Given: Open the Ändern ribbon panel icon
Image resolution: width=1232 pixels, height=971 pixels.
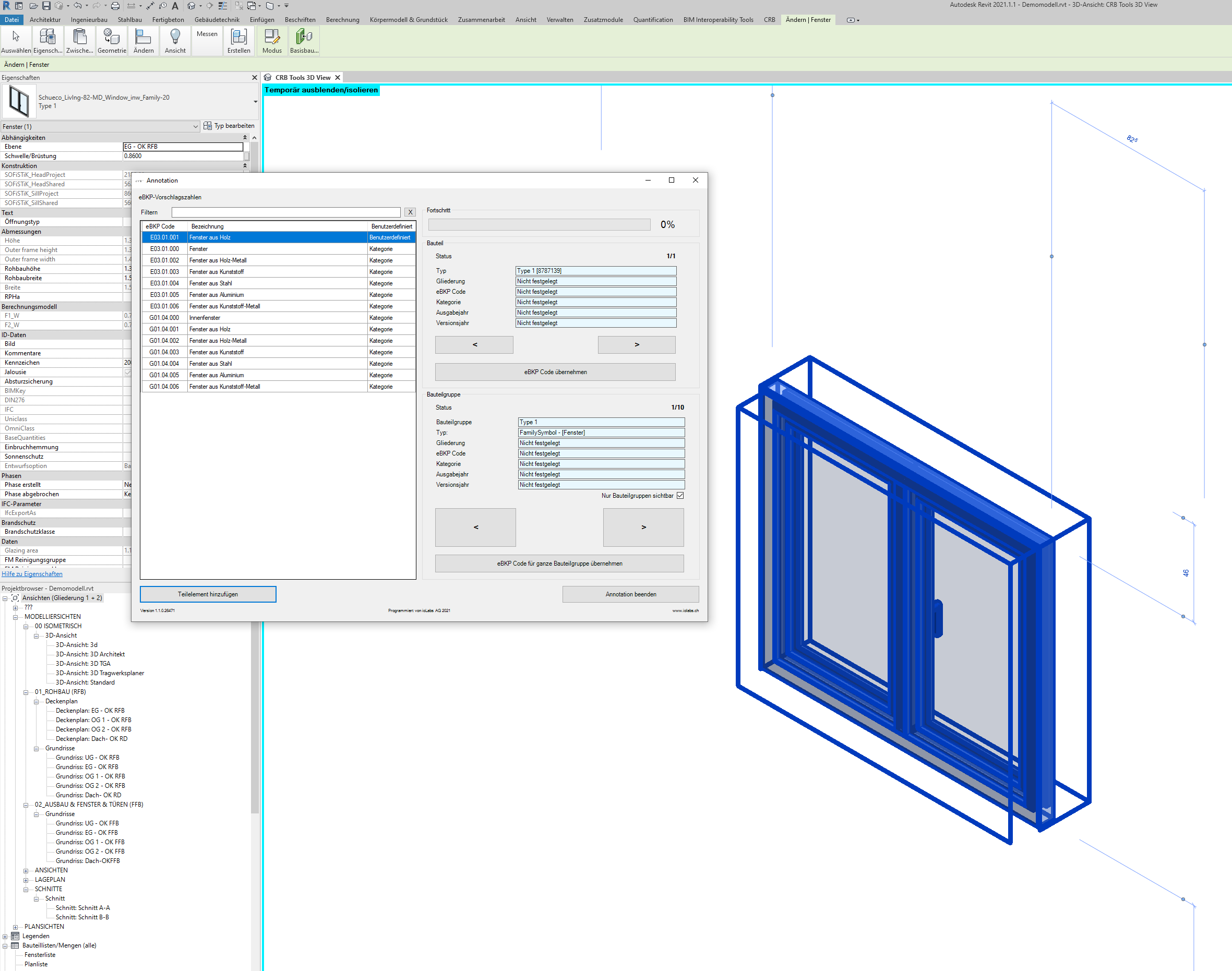Looking at the screenshot, I should (143, 41).
